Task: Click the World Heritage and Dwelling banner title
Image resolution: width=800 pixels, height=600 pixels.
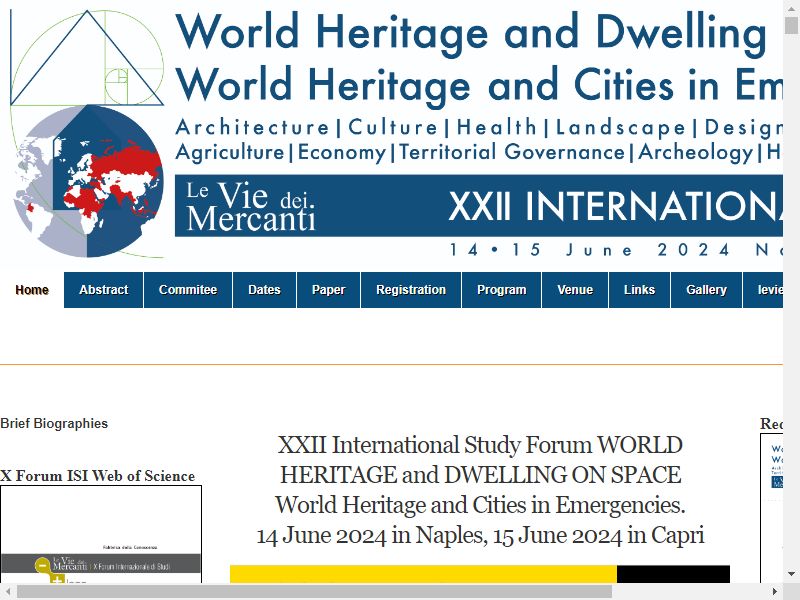Action: tap(471, 32)
